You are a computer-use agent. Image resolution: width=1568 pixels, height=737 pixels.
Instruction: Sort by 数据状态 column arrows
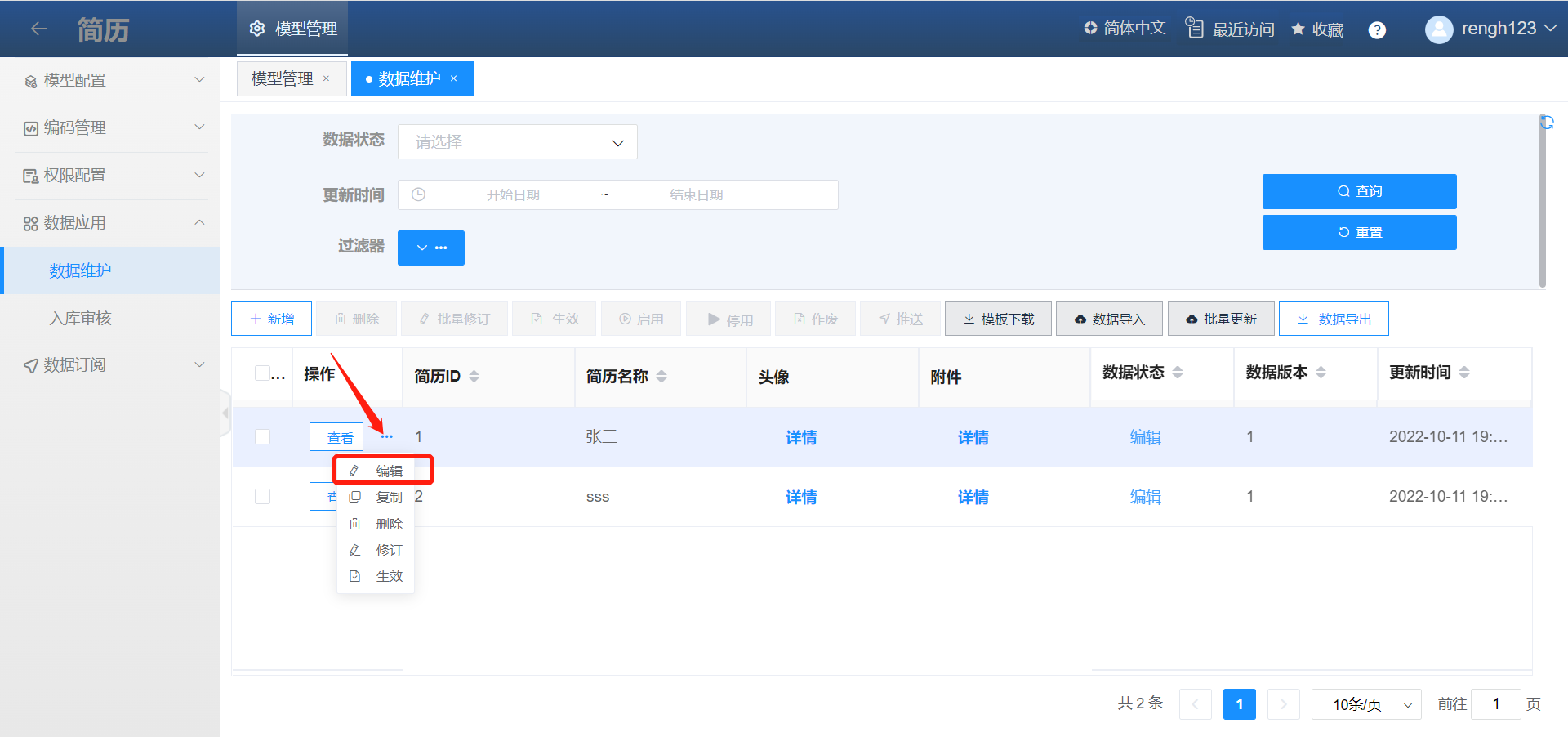[1178, 372]
